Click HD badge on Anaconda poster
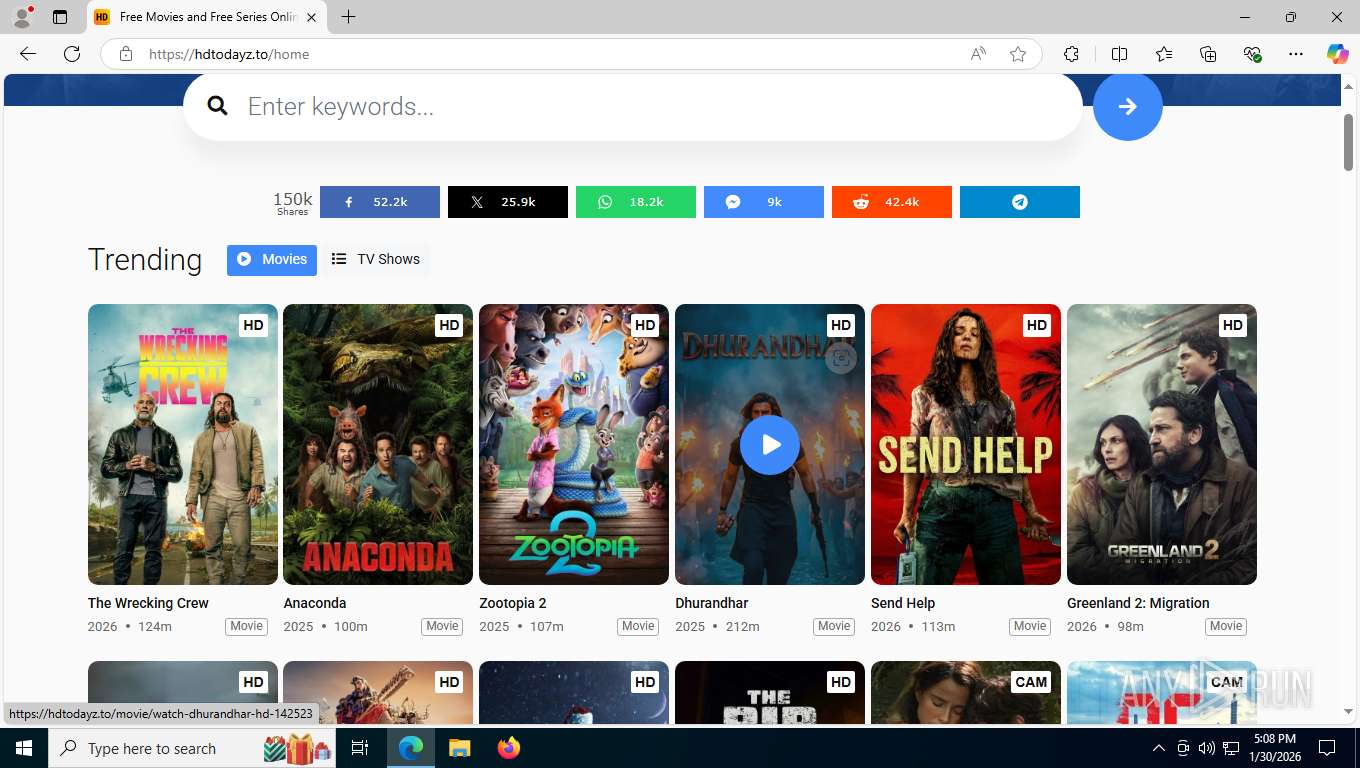This screenshot has height=768, width=1360. (449, 325)
